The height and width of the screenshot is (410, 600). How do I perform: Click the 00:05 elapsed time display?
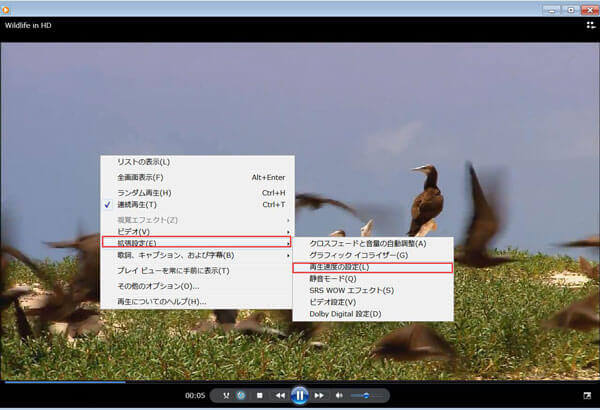195,395
